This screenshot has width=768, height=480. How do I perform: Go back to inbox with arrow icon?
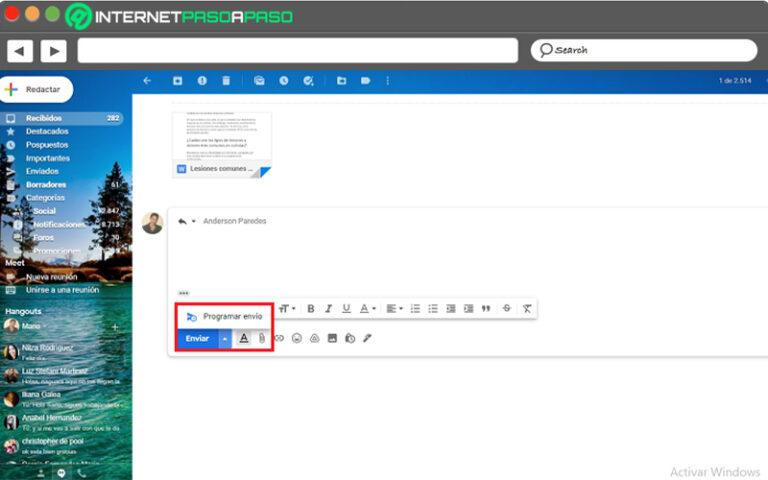(x=147, y=81)
